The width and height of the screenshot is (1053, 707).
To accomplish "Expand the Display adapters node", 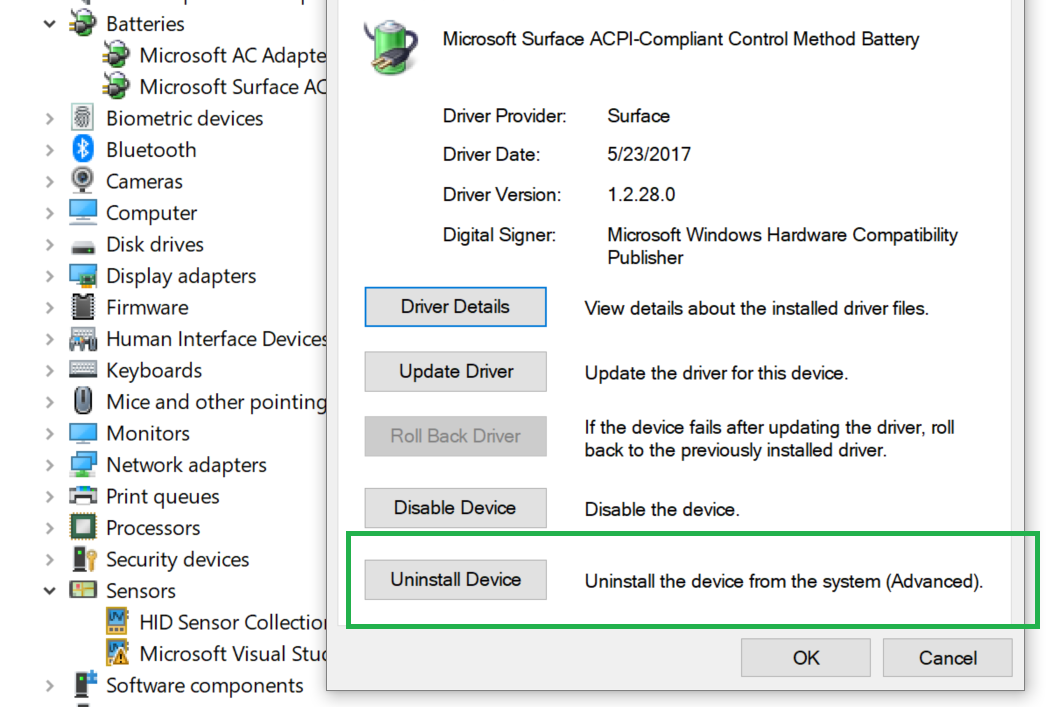I will coord(50,276).
